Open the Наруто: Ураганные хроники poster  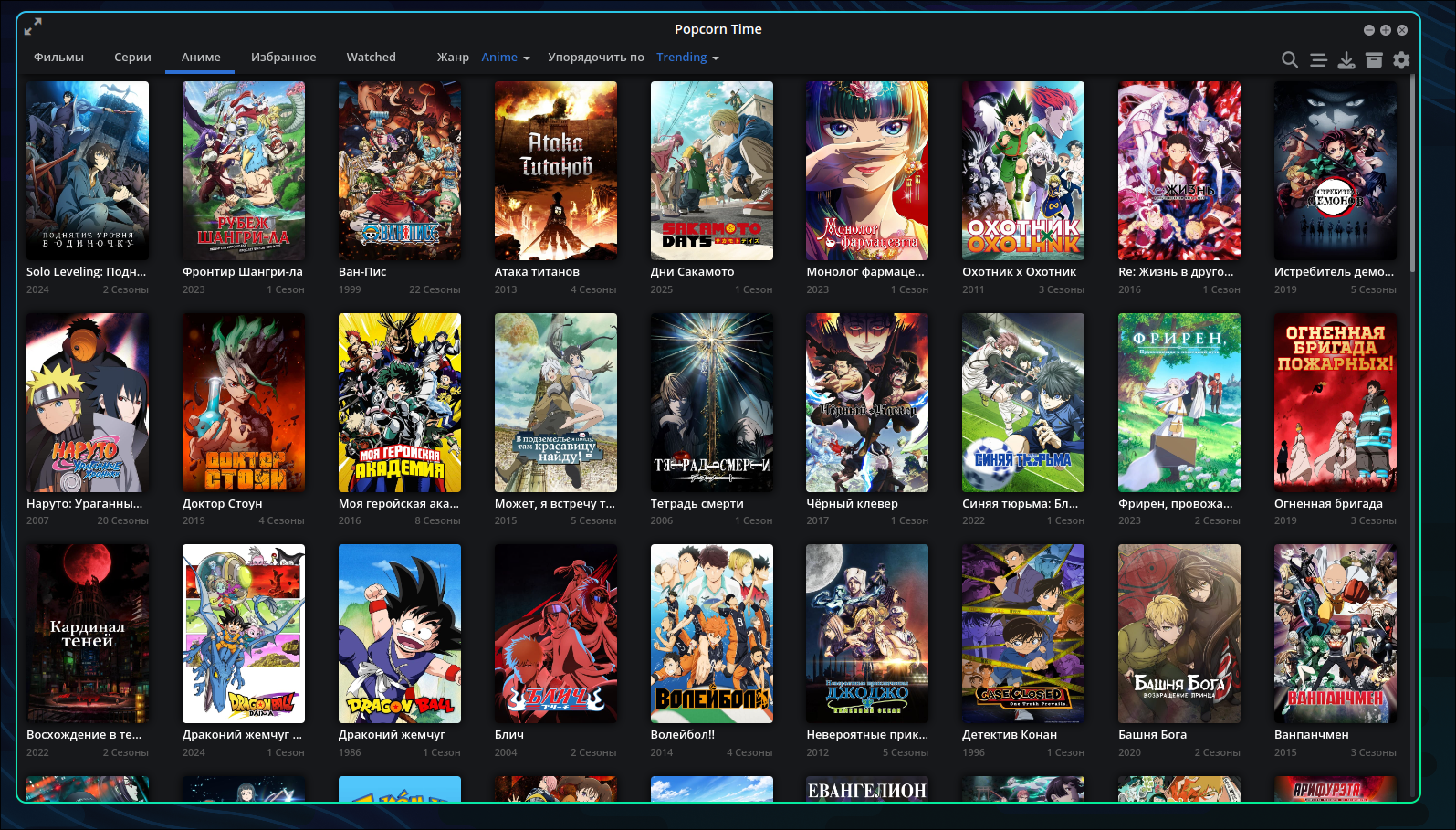[88, 403]
